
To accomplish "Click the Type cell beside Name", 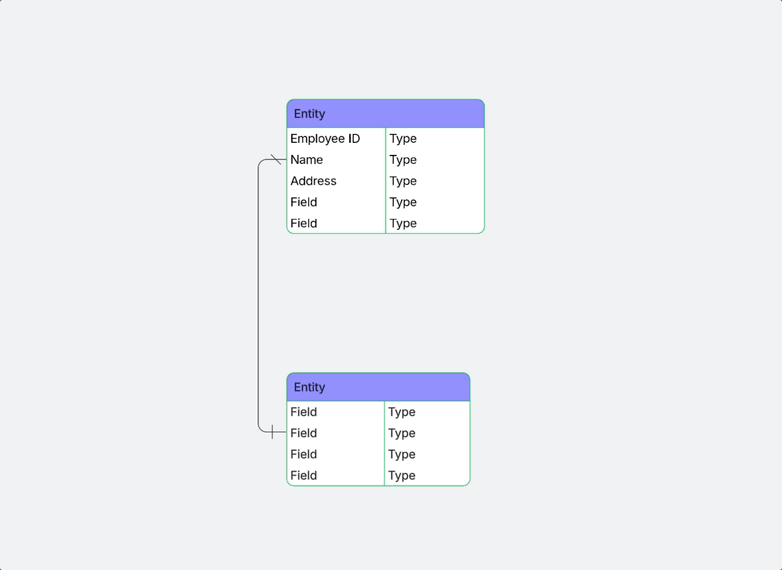I will point(435,160).
